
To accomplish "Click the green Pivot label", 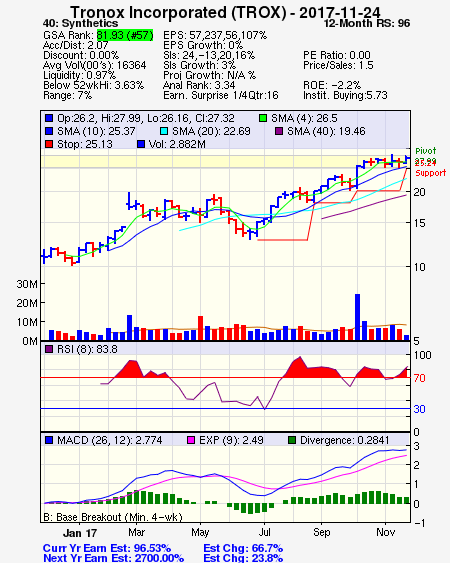I will click(426, 151).
